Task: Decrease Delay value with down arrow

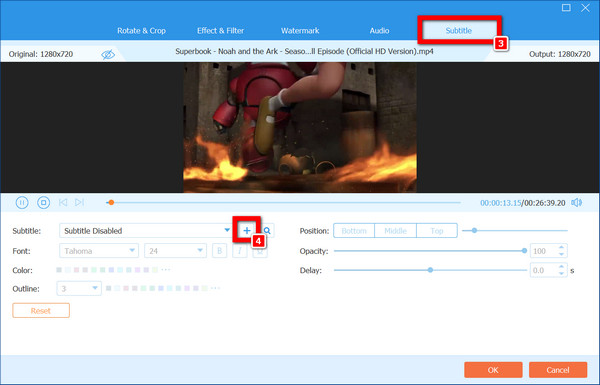Action: coord(561,273)
